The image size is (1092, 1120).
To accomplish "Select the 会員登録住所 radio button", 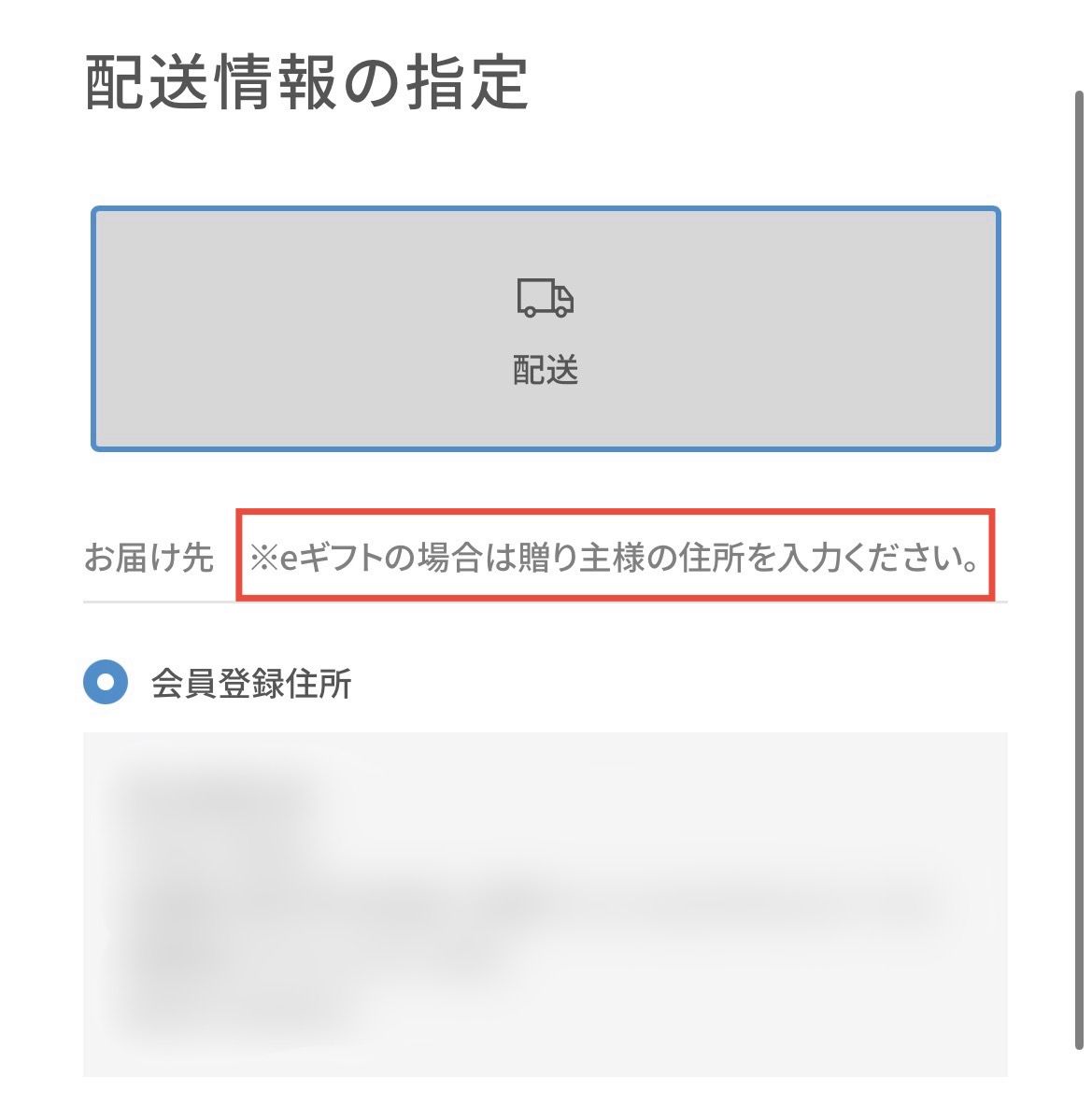I will (x=106, y=681).
